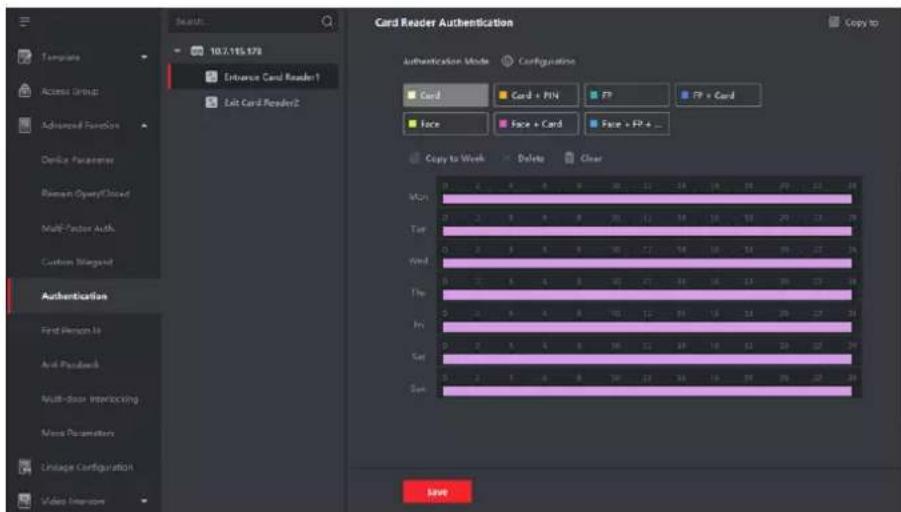Screen dimensions: 901x512
Task: Choose the Face + FP + ... authentication mode
Action: (x=627, y=124)
